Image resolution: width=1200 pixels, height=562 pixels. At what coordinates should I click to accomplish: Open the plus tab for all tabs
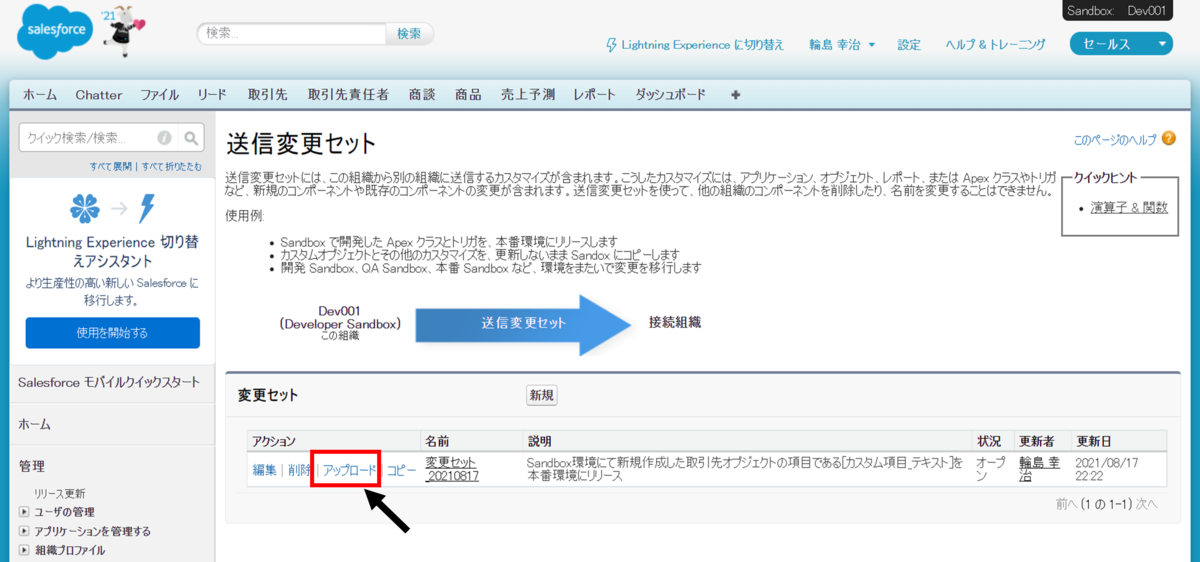[736, 95]
